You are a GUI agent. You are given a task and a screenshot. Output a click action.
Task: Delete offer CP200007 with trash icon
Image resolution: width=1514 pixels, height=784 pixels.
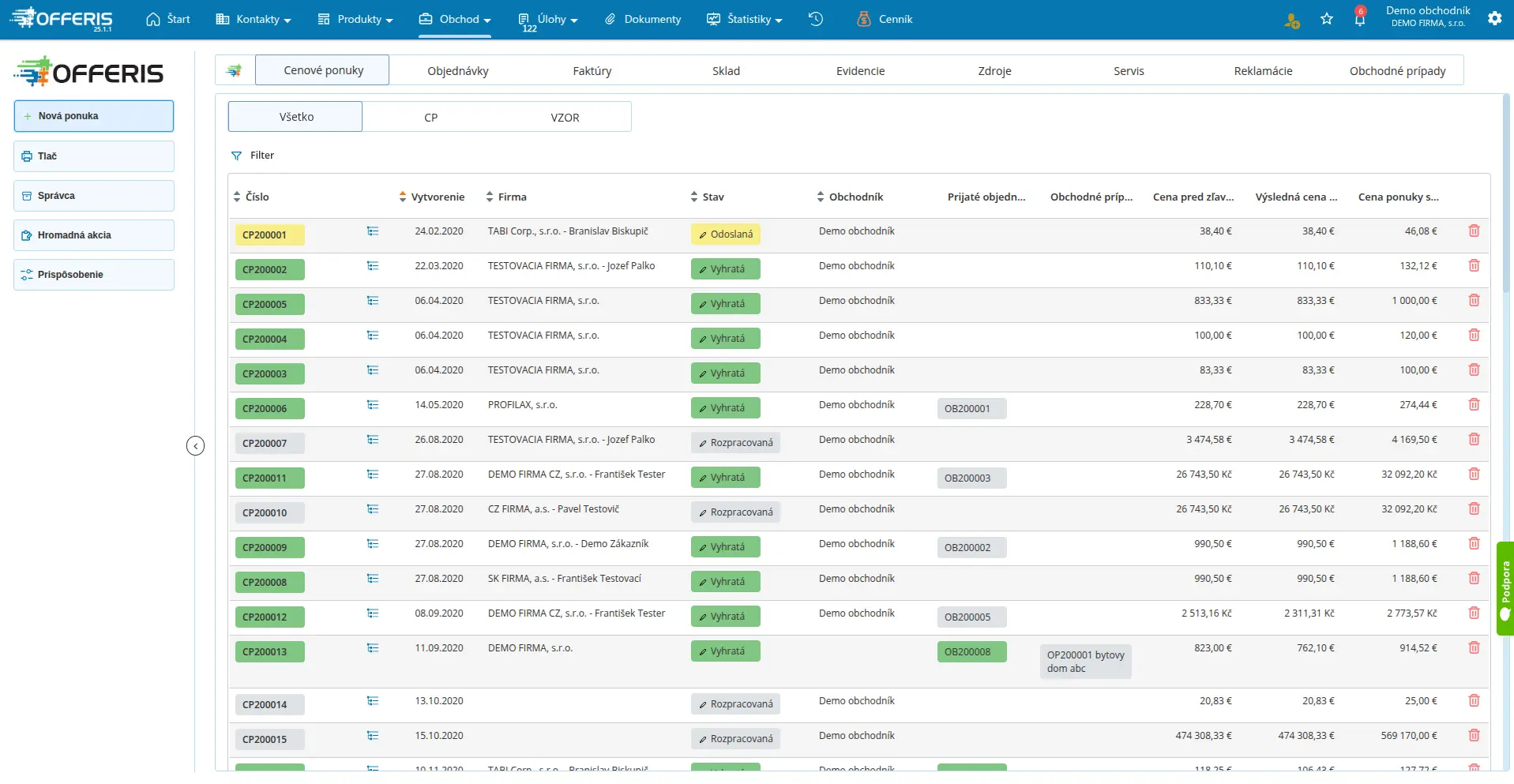coord(1474,439)
